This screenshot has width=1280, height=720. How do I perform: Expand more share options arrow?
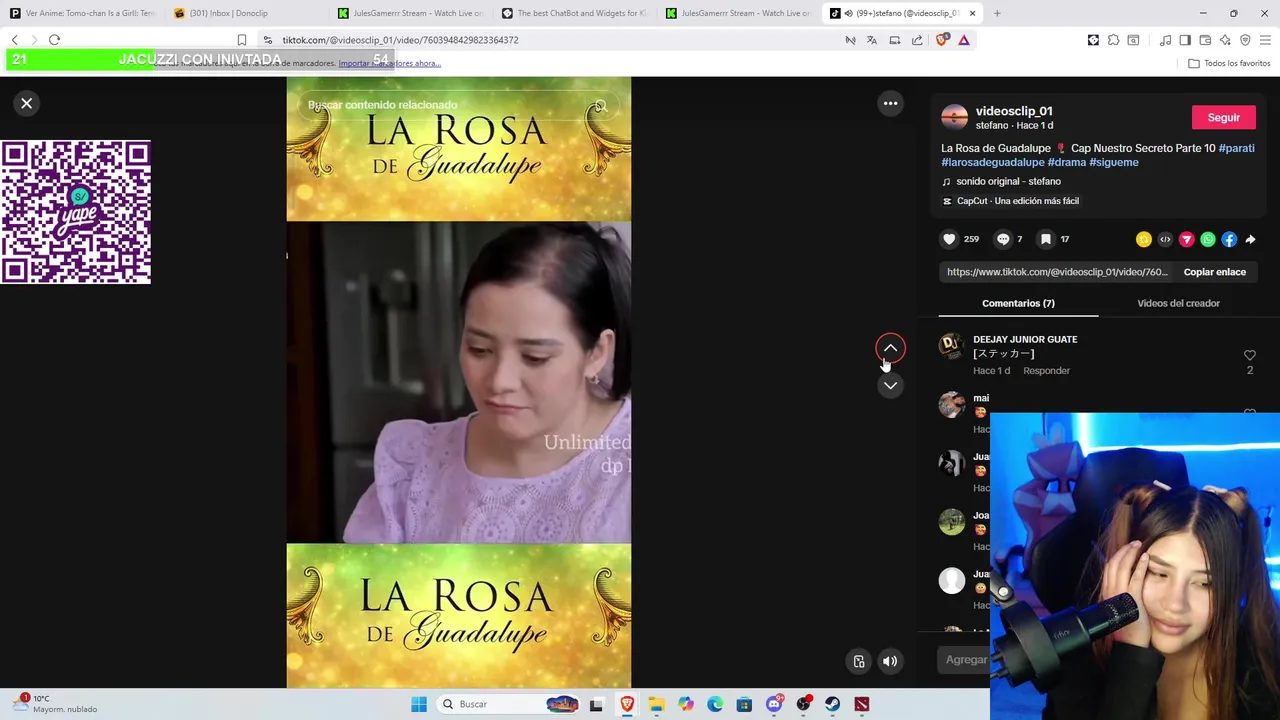coord(1250,240)
